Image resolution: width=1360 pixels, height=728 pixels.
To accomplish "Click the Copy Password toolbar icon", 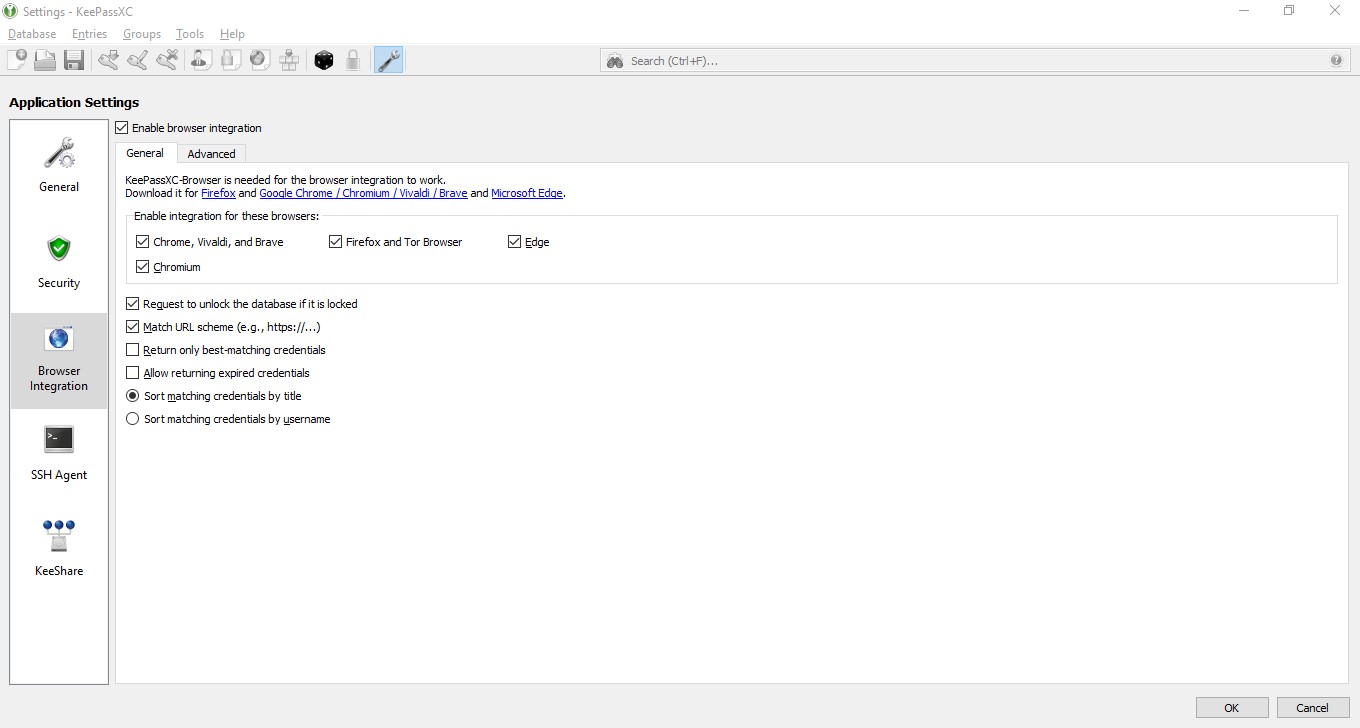I will 230,60.
